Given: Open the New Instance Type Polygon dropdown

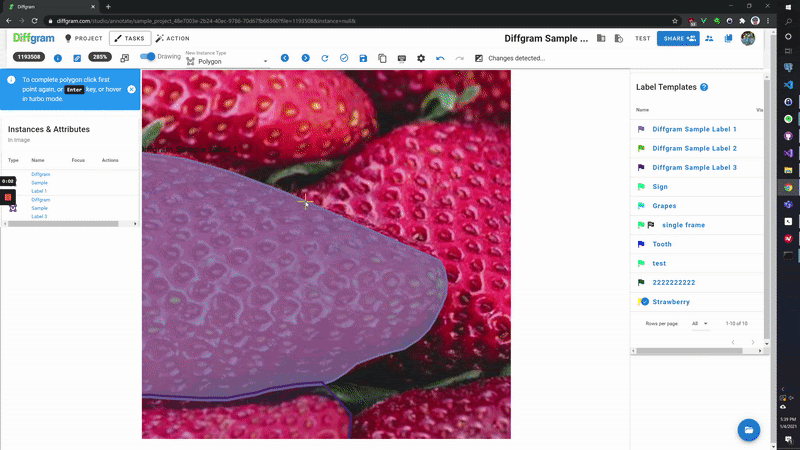Looking at the screenshot, I should coord(227,61).
